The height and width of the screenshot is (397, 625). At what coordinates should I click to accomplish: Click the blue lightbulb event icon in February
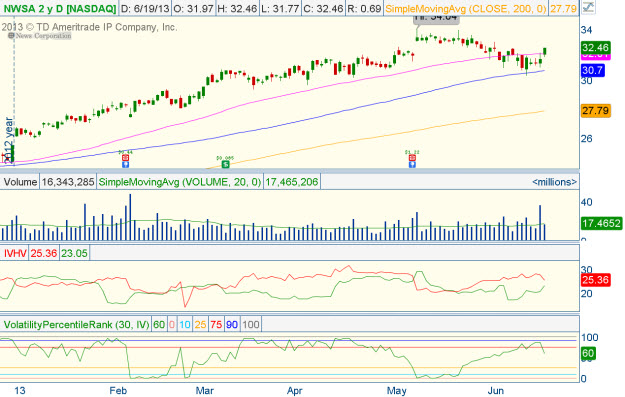click(125, 164)
